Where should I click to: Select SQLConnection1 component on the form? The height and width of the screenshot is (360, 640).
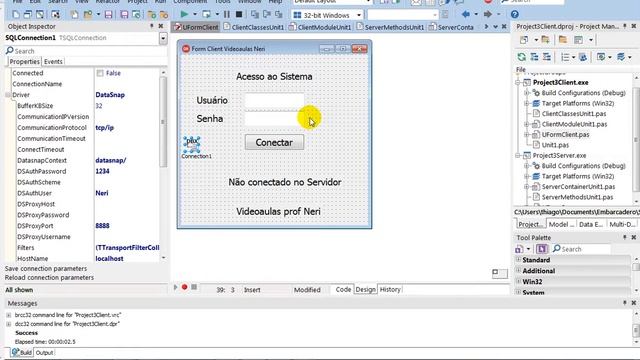click(x=192, y=144)
